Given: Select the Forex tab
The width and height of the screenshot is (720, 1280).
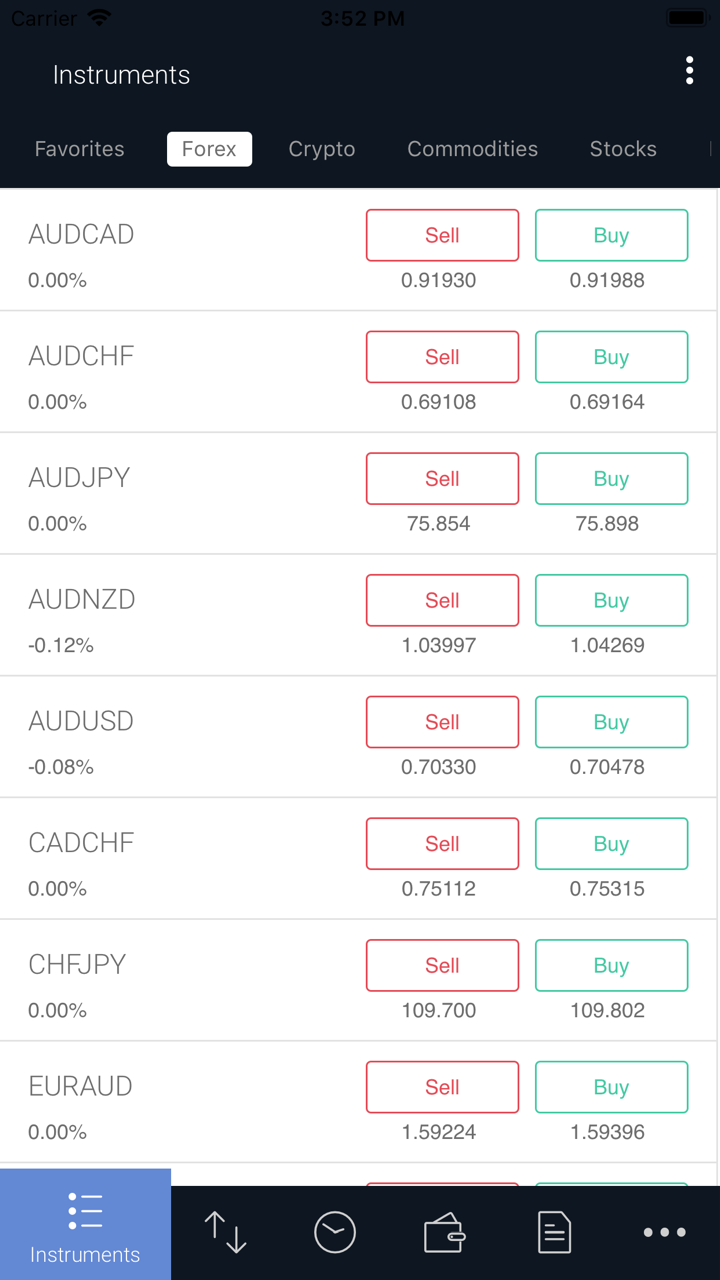Looking at the screenshot, I should pyautogui.click(x=209, y=149).
